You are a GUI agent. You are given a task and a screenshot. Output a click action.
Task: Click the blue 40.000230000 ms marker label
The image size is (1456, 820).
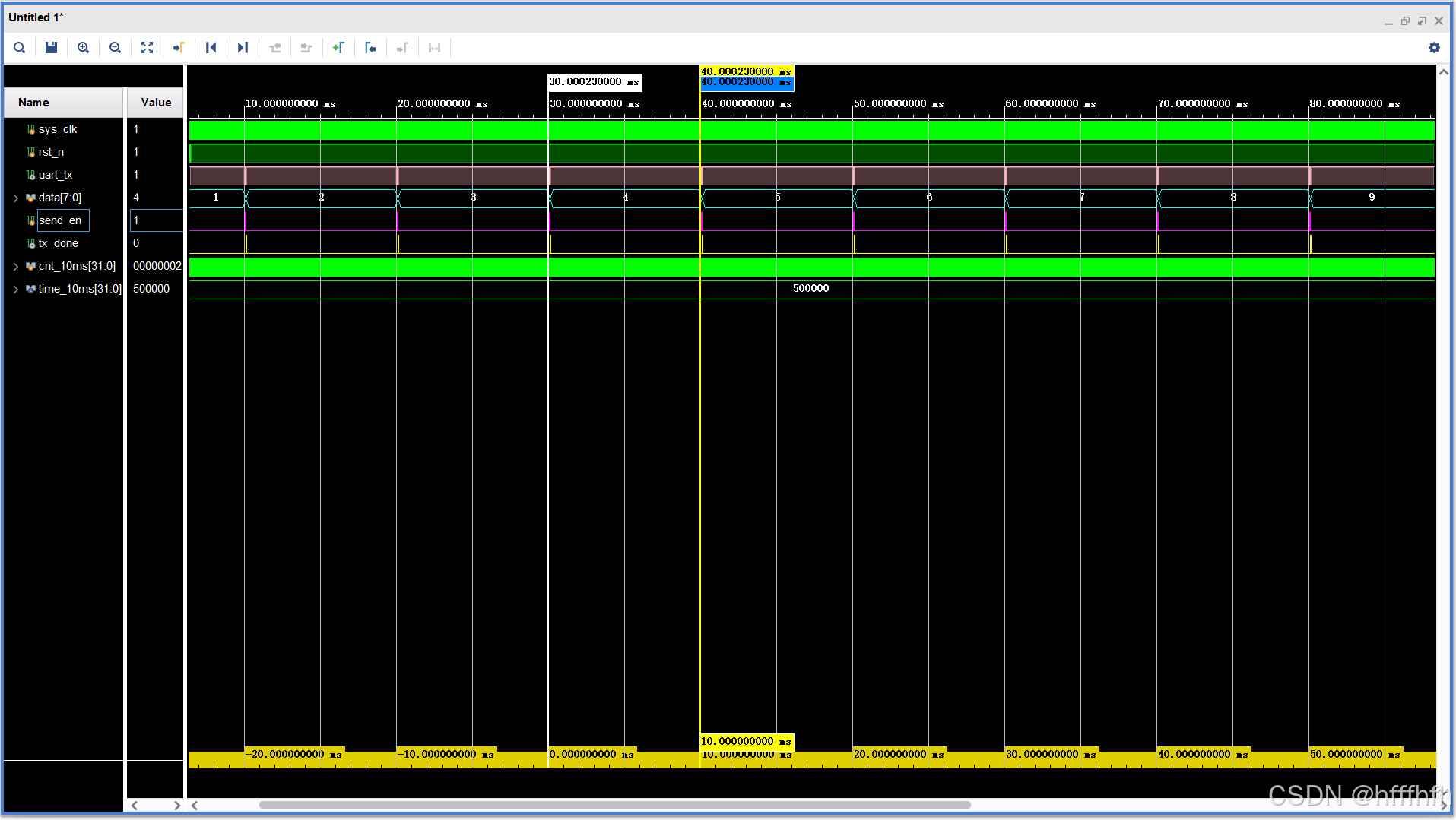(x=747, y=82)
